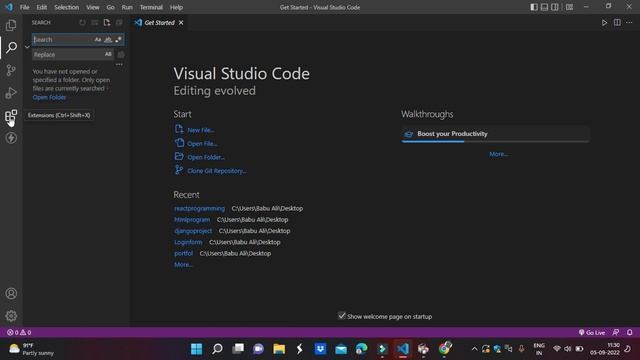Toggle Match Whole Word in search box

(108, 40)
